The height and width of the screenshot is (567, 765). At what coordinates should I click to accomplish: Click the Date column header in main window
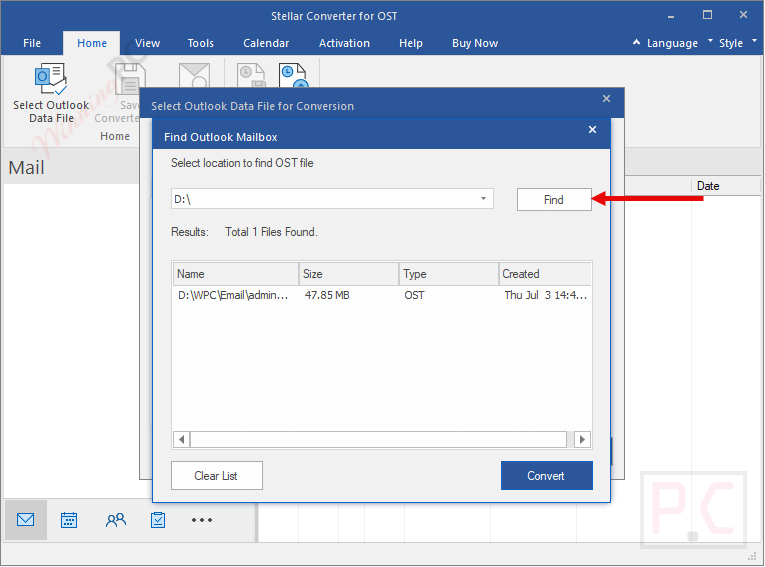coord(725,186)
